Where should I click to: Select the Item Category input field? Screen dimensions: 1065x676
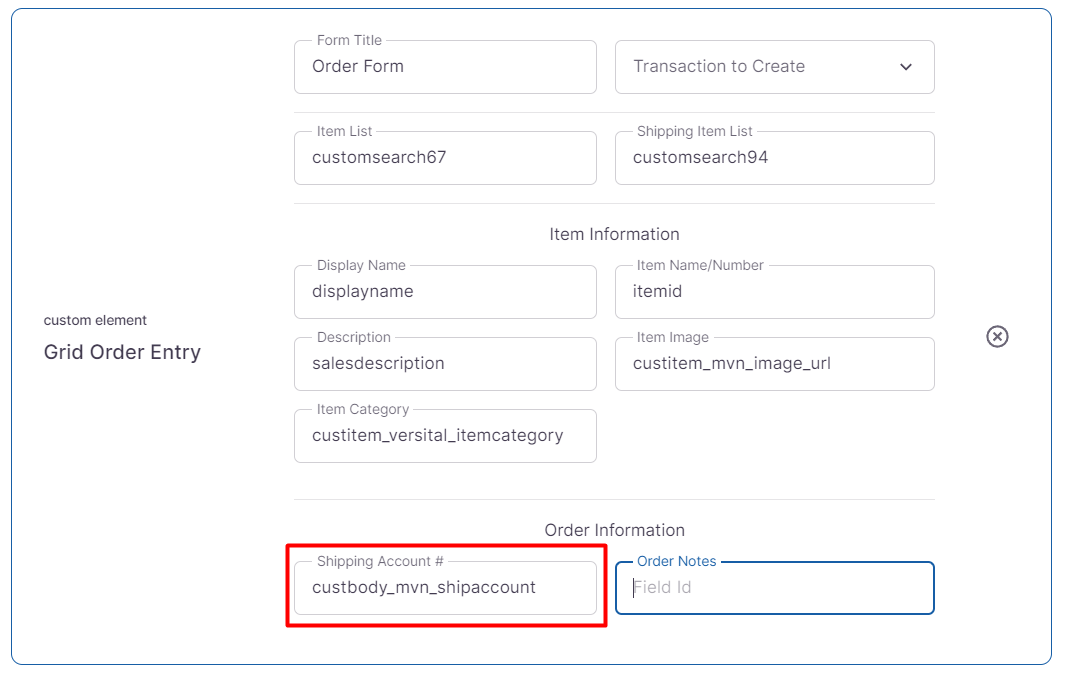point(445,436)
